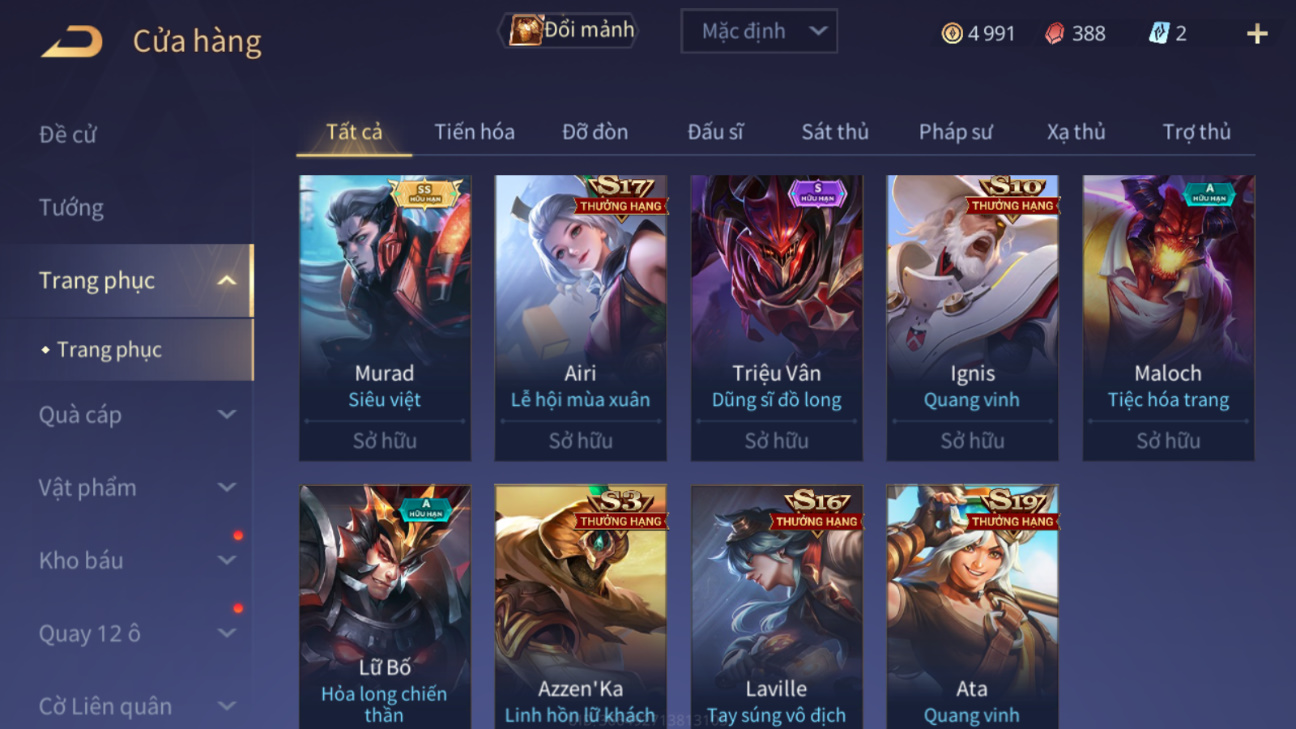Tap the back arrow icon
1296x729 pixels.
click(x=71, y=41)
